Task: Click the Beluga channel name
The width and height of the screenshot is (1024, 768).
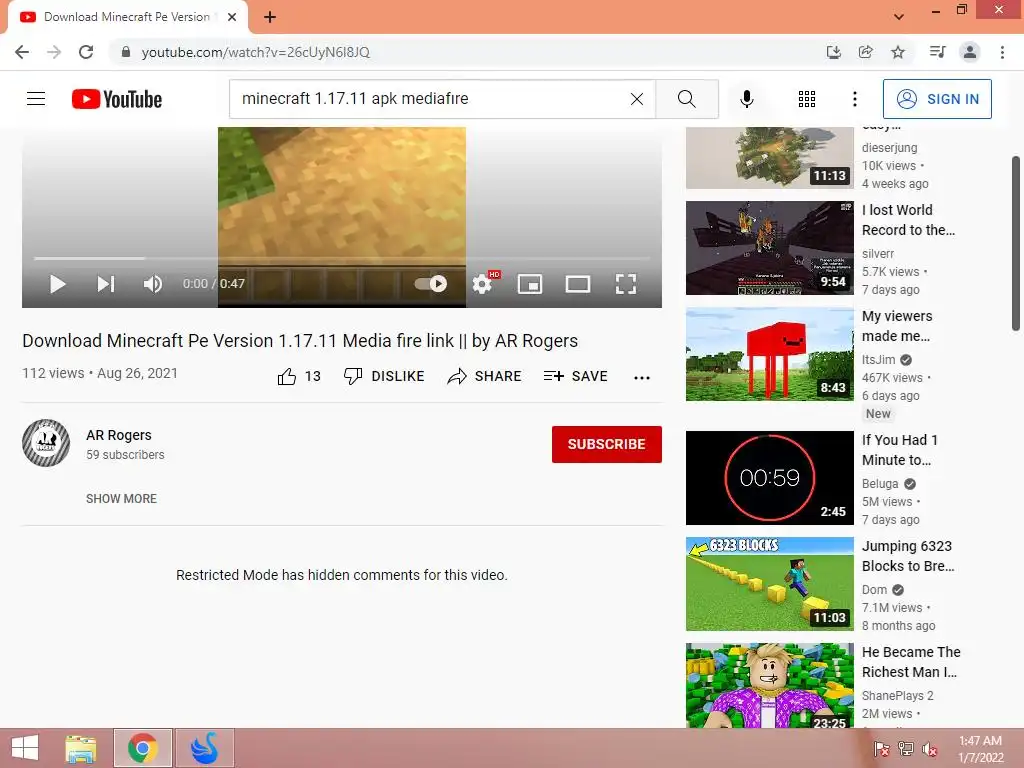Action: [x=880, y=483]
